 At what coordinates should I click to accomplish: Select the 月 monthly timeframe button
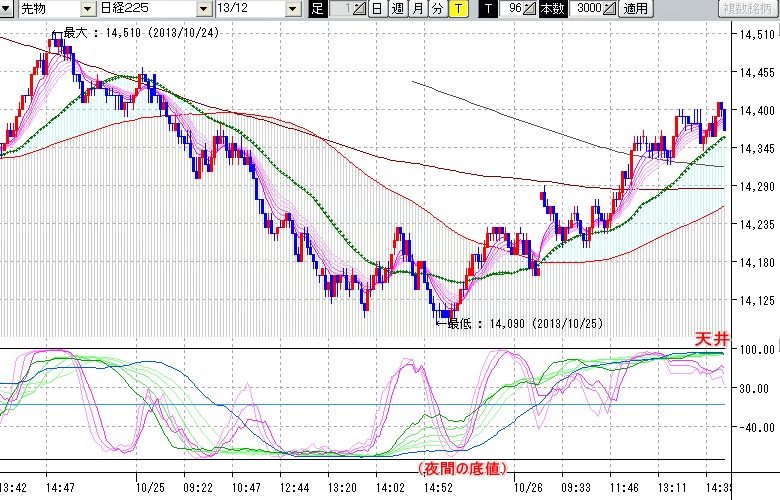coord(417,9)
